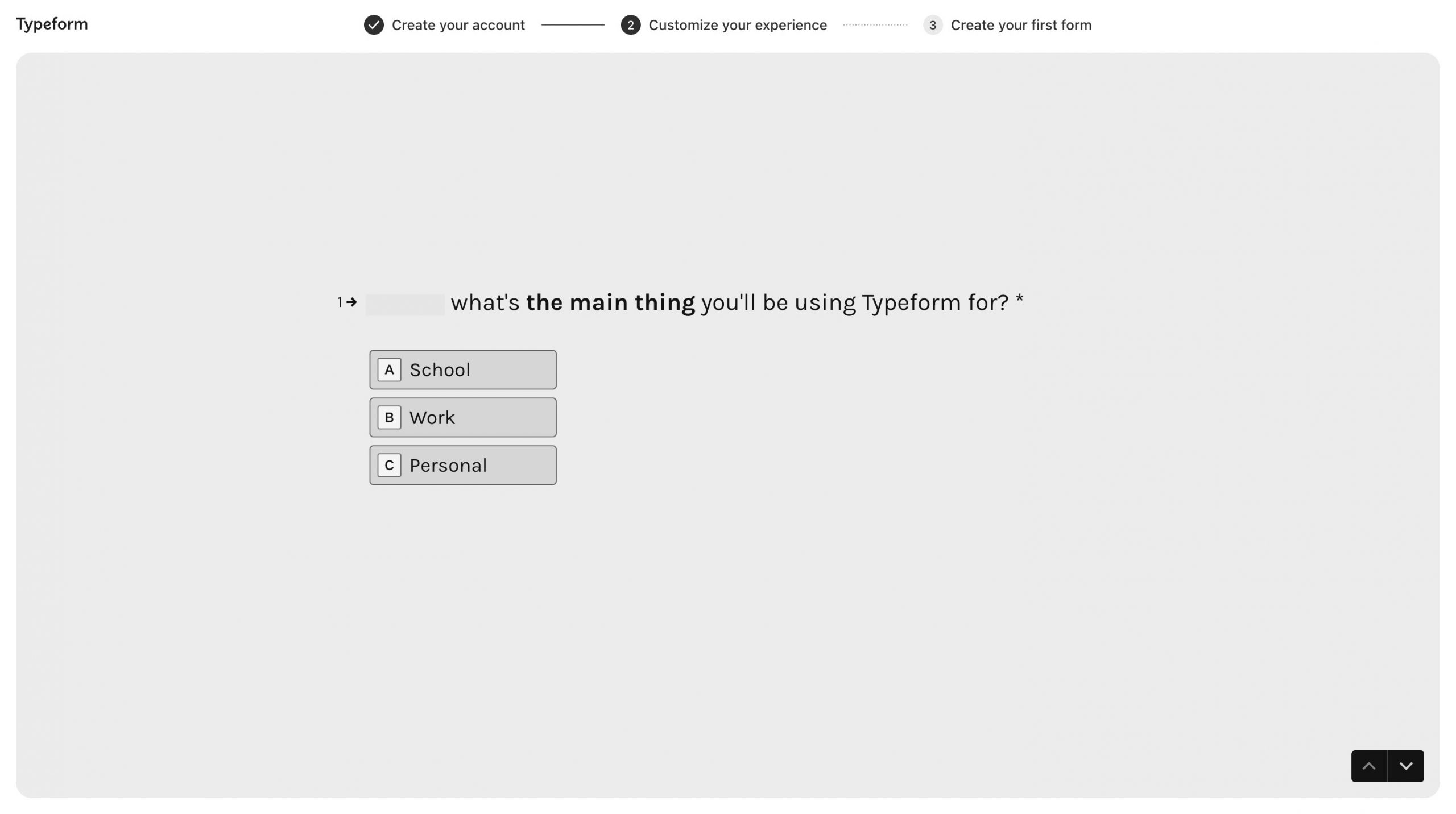Click the A key icon beside School option

tap(389, 369)
